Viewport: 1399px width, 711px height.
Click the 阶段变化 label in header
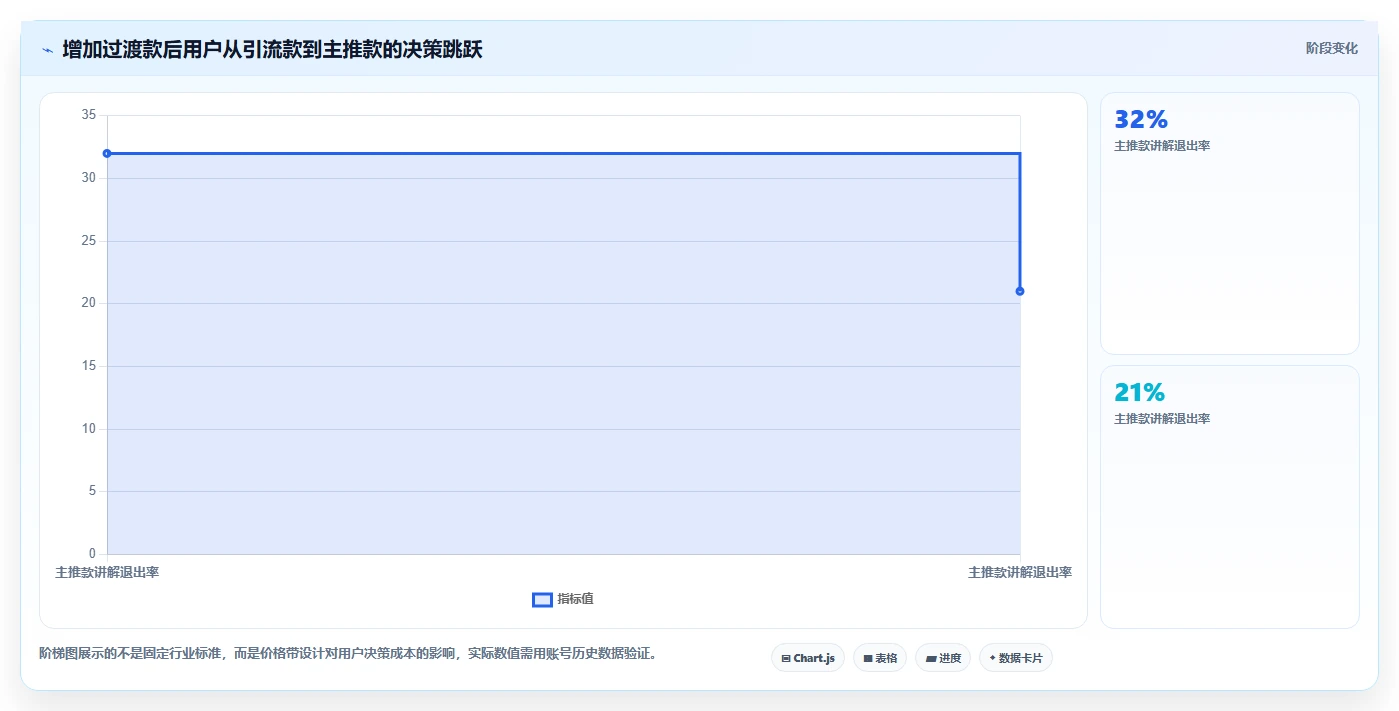click(x=1331, y=48)
